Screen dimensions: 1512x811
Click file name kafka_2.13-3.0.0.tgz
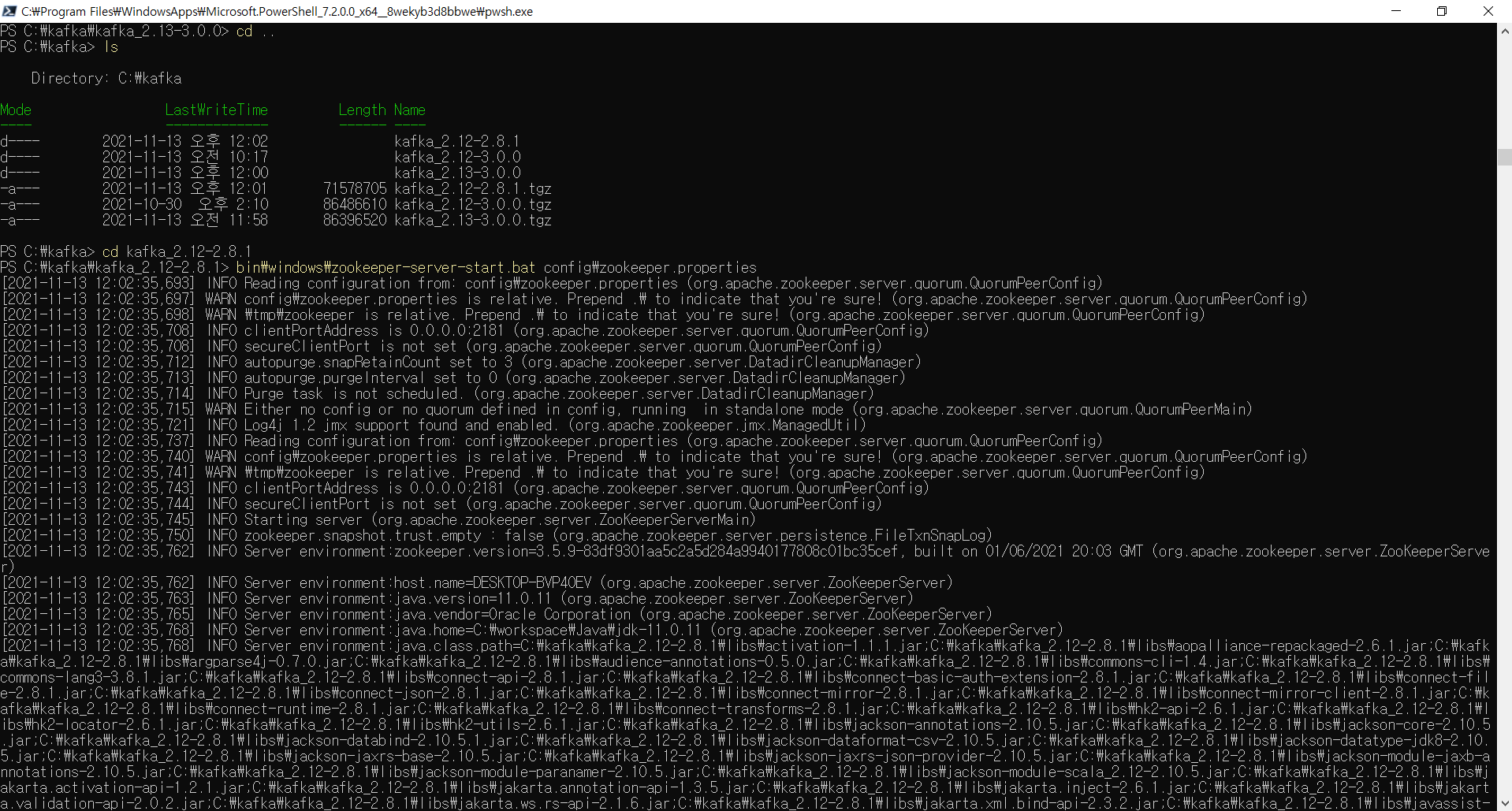473,220
